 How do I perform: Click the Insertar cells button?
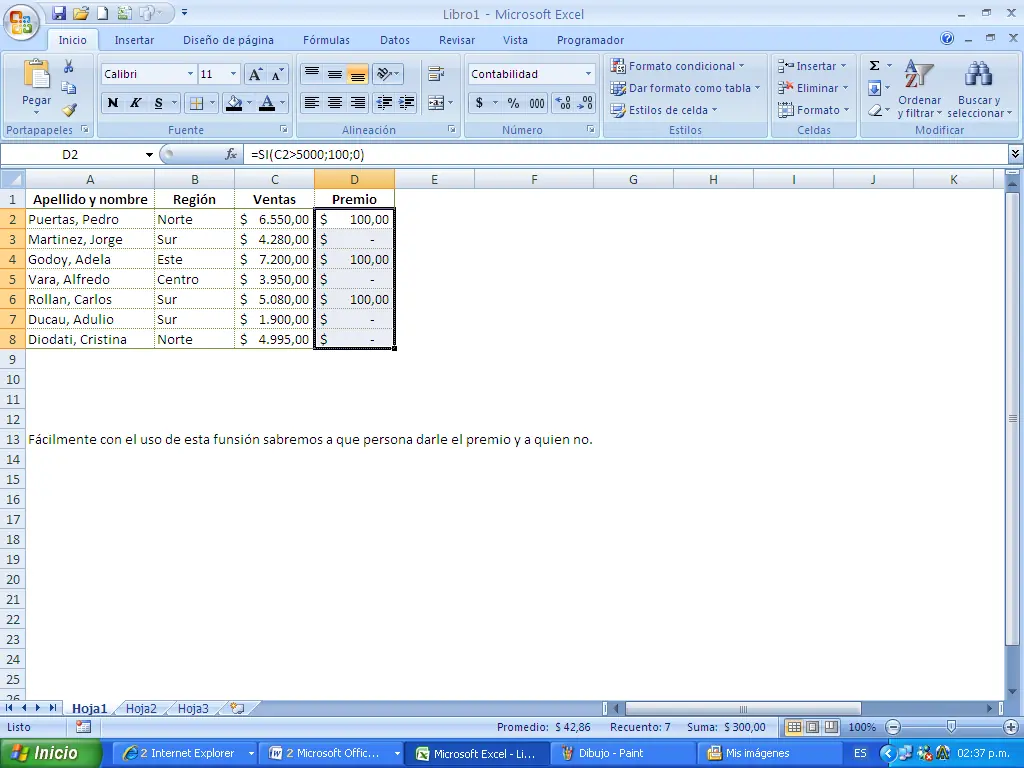(812, 66)
